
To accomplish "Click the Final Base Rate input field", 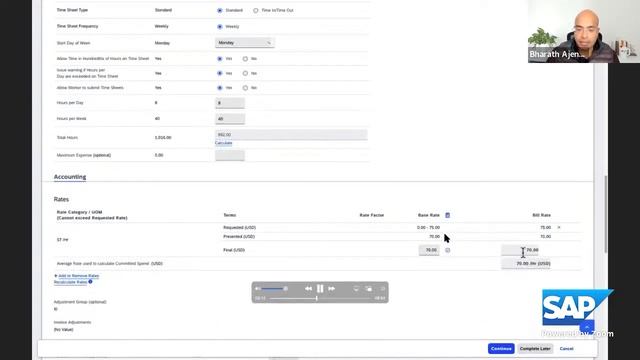I will [x=429, y=250].
